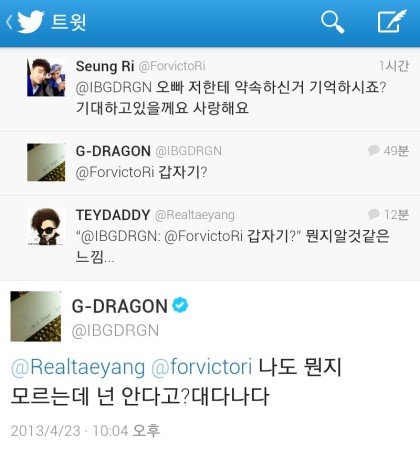Follow @forvictori mention in main tweet
420x449 pixels.
tap(201, 367)
